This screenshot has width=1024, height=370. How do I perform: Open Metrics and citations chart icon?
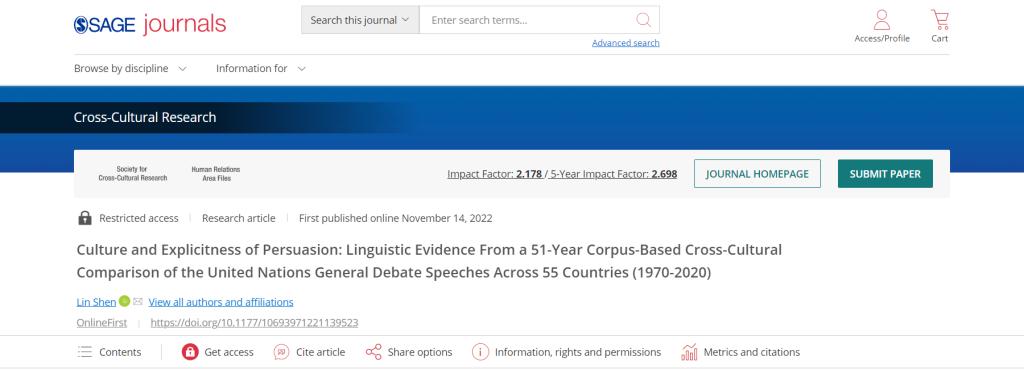[x=689, y=352]
